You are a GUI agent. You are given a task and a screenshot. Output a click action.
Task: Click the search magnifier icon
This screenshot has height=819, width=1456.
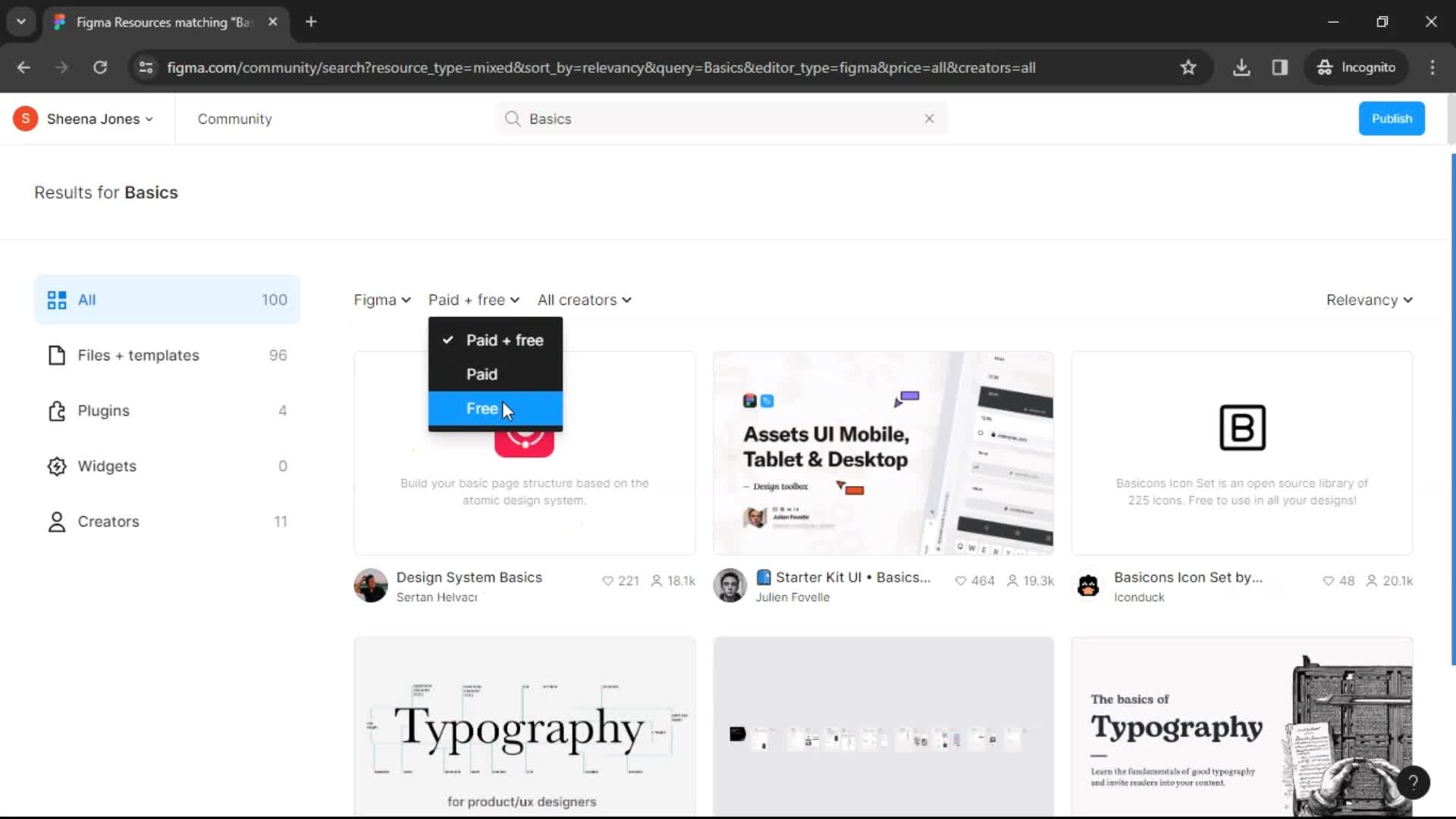[x=513, y=119]
